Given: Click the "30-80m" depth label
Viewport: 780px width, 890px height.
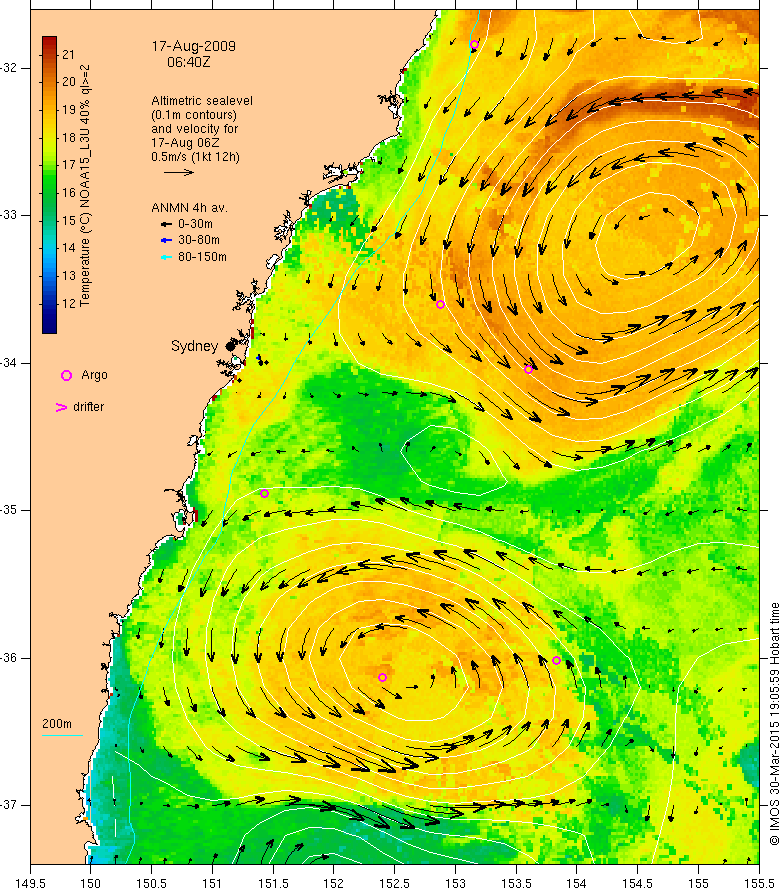Looking at the screenshot, I should tap(199, 241).
